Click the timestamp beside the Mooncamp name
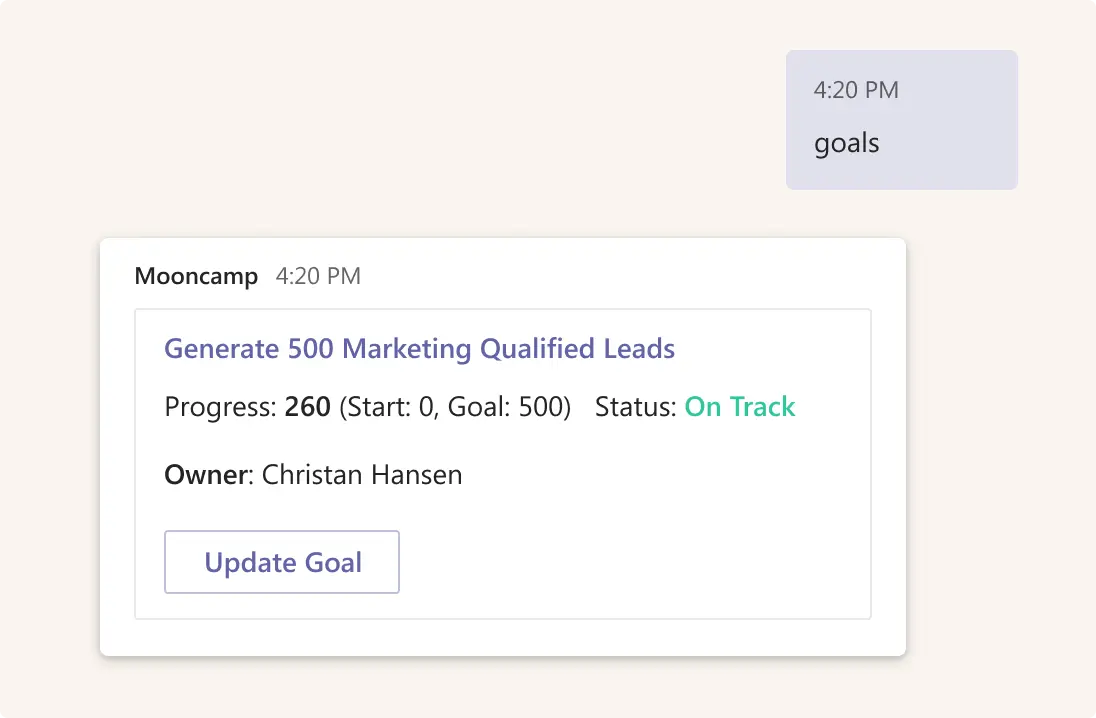This screenshot has height=718, width=1096. pyautogui.click(x=318, y=276)
